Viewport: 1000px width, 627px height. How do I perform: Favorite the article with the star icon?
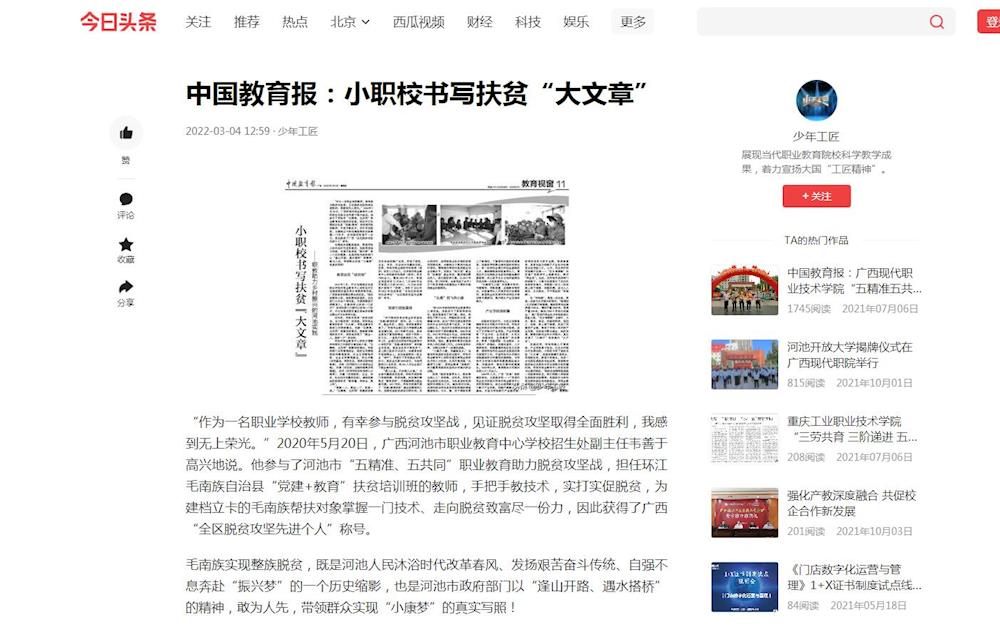126,244
